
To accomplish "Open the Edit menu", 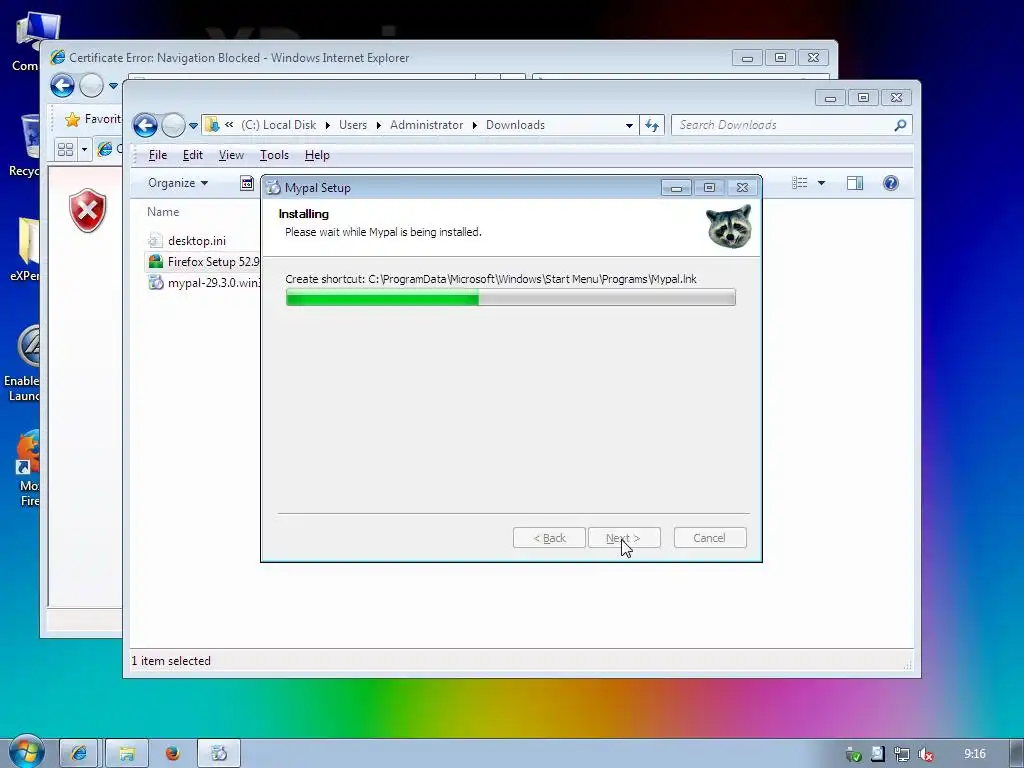I will pos(193,155).
